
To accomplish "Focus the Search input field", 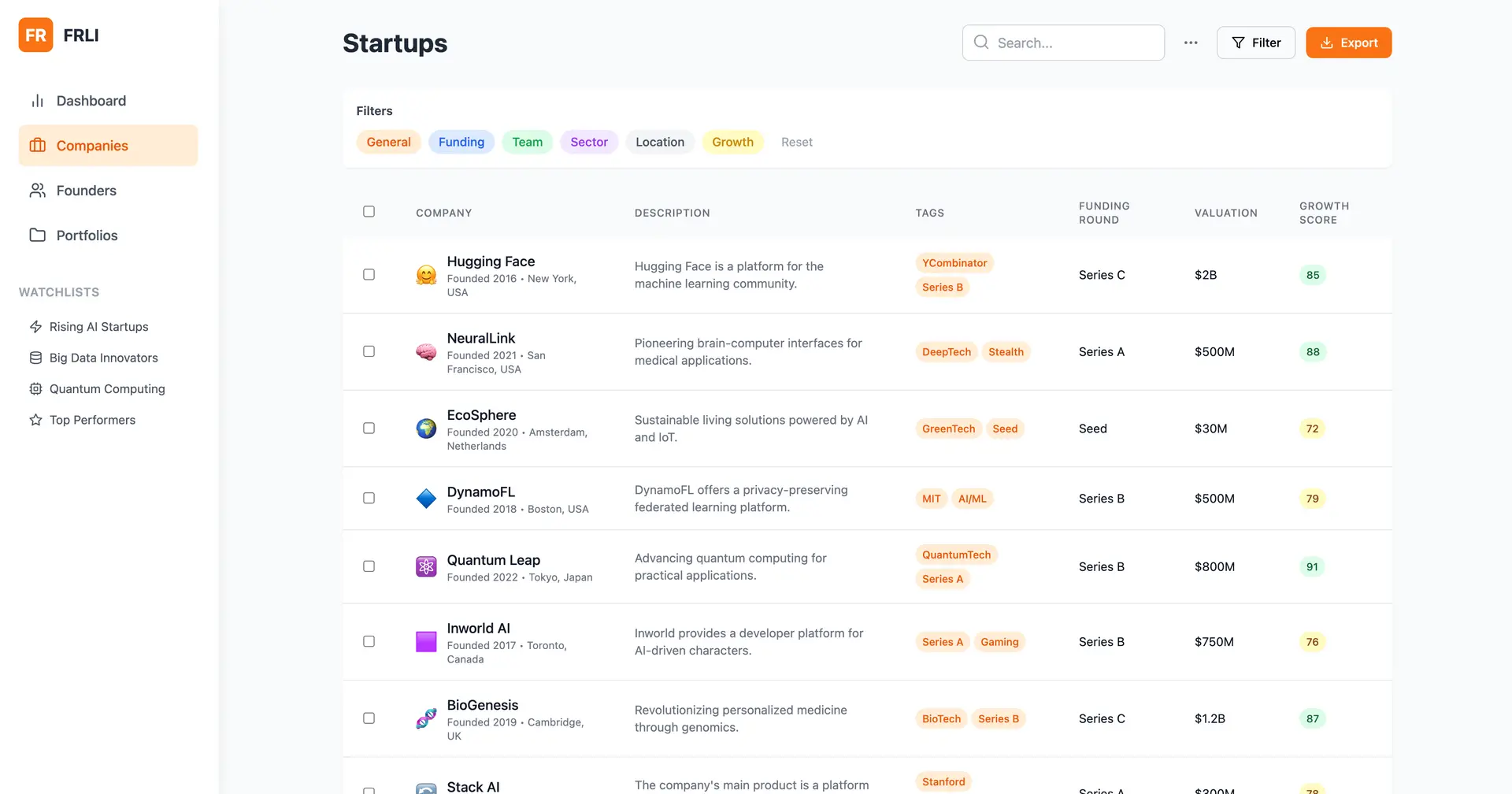I will click(1063, 43).
